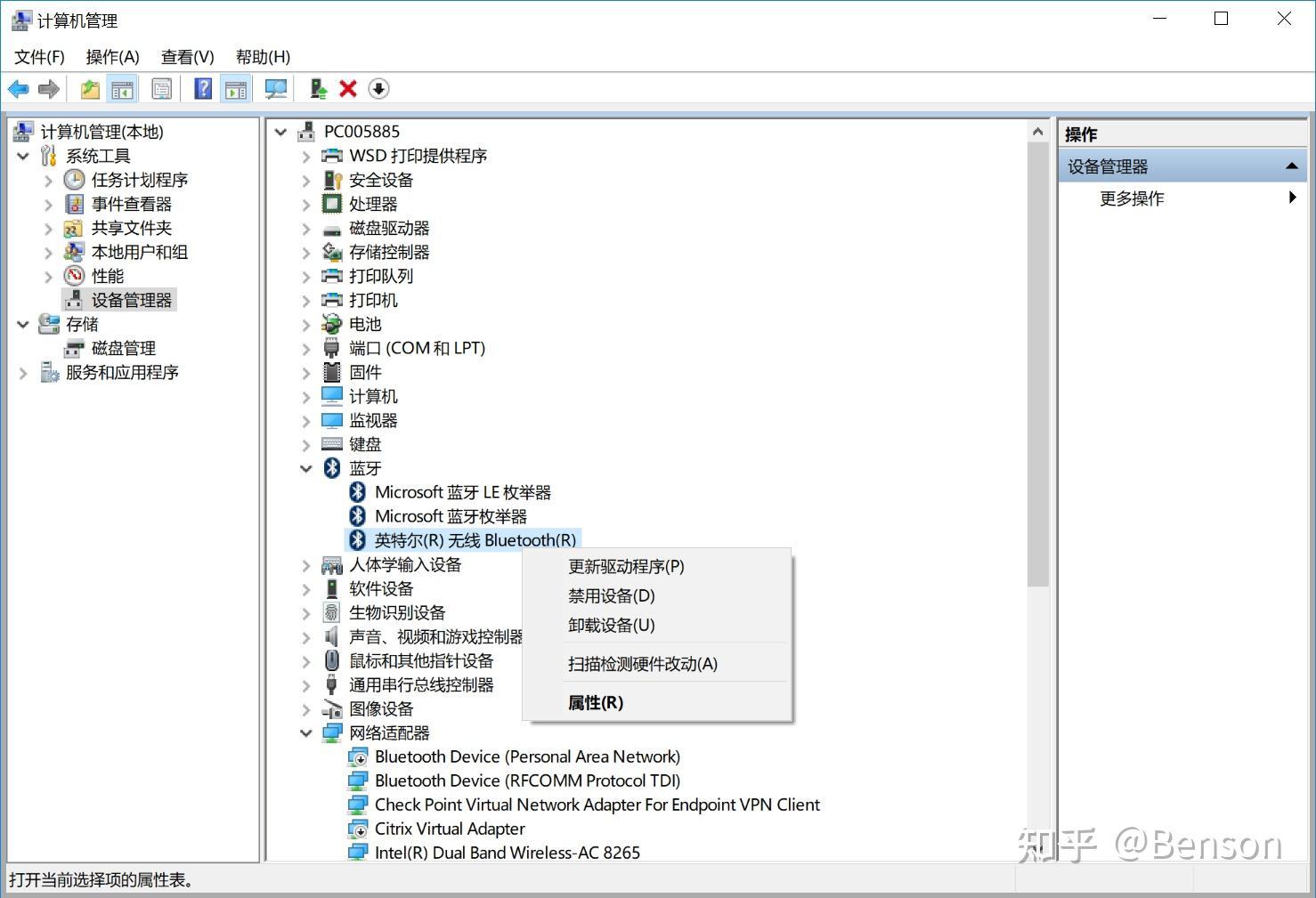The image size is (1316, 898).
Task: Expand the 人体学输入设备 category
Action: [306, 564]
